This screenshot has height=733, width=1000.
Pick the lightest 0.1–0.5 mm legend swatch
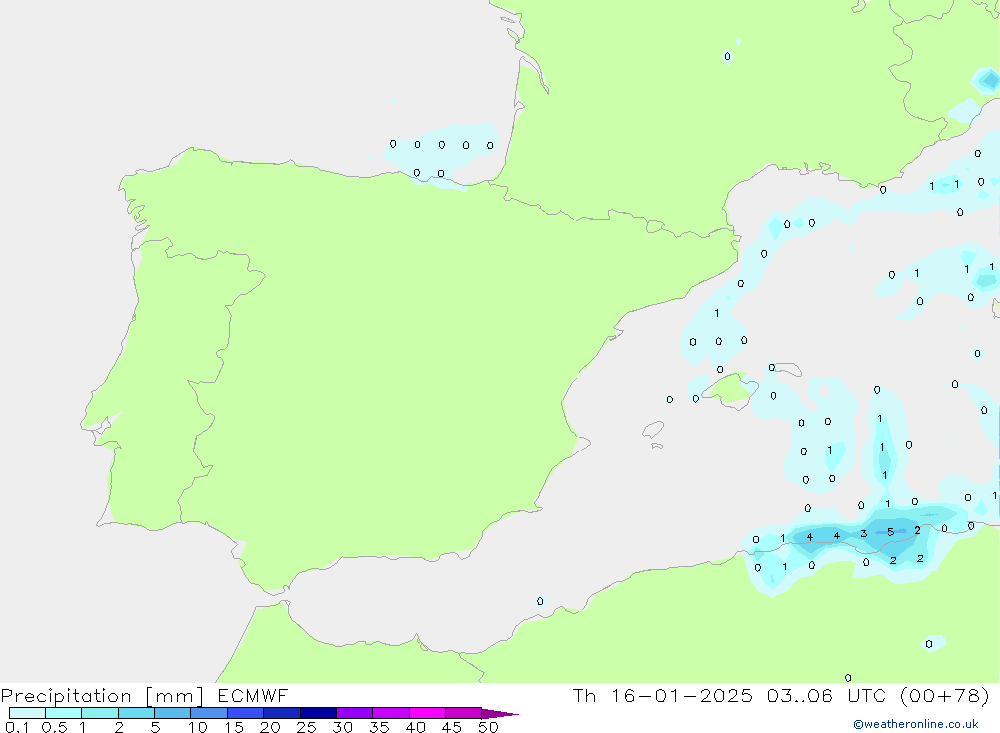pyautogui.click(x=27, y=713)
